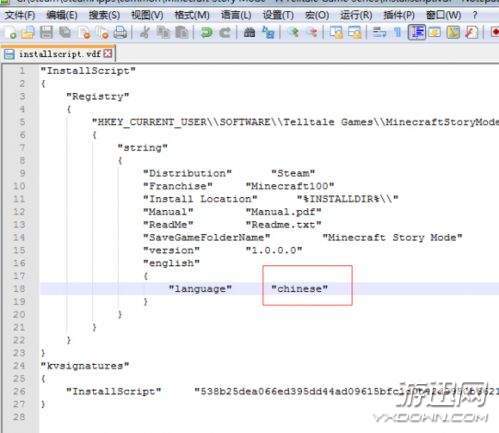Click the "Install Location" key text
Viewport: 499px width, 433px height.
pyautogui.click(x=200, y=199)
